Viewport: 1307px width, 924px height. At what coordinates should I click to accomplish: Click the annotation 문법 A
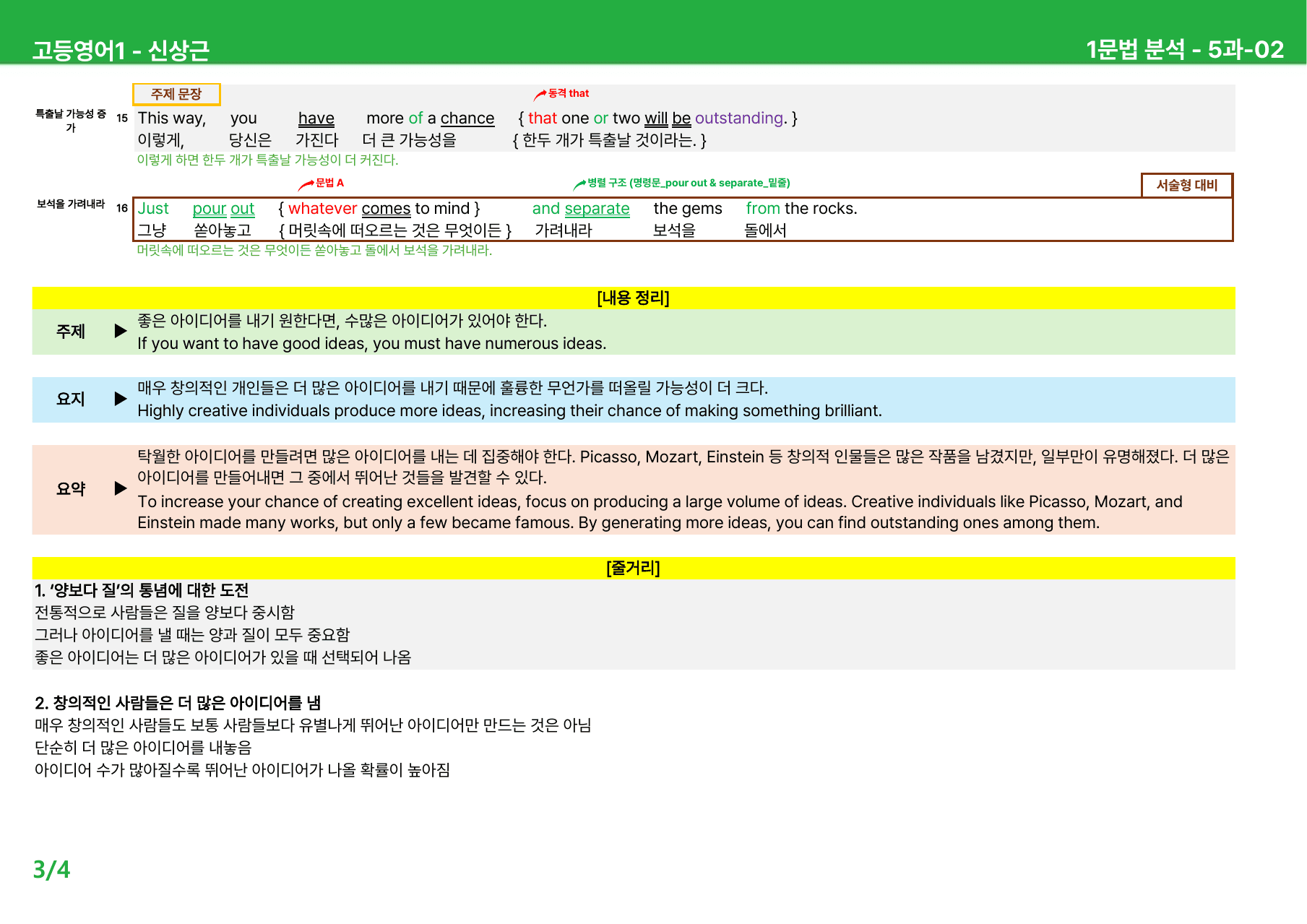coord(329,183)
